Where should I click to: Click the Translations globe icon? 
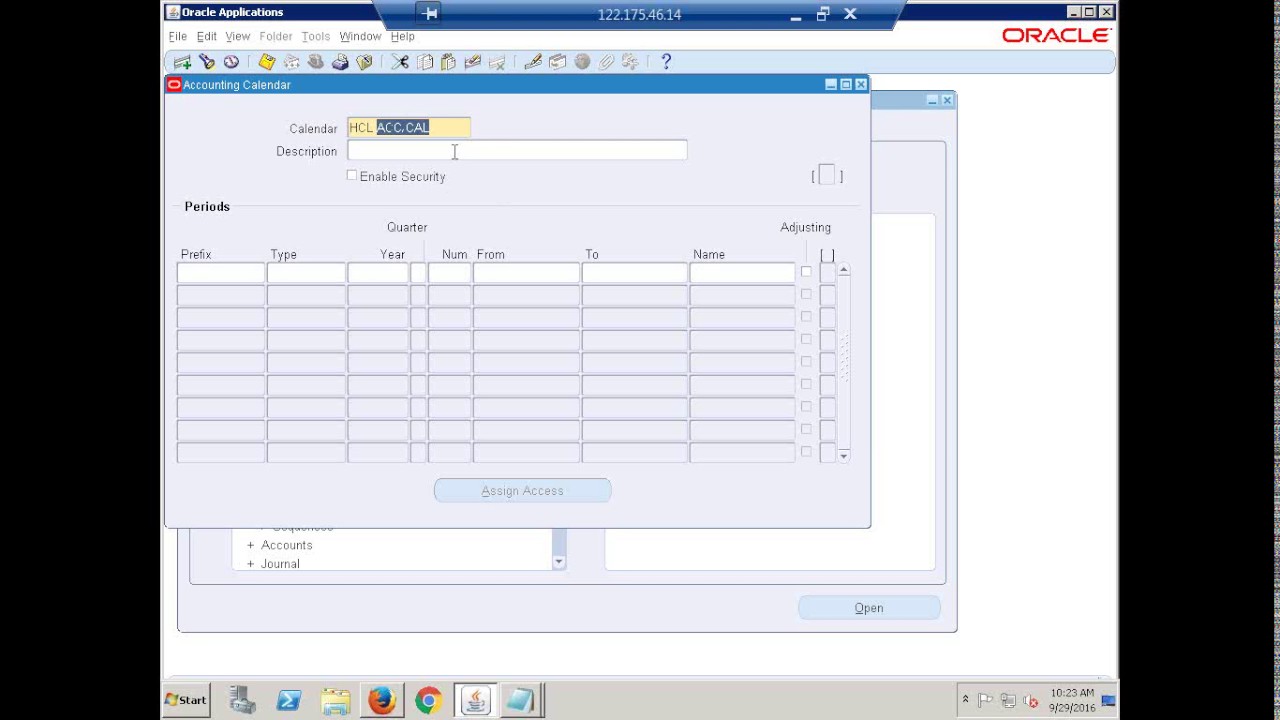coord(582,62)
